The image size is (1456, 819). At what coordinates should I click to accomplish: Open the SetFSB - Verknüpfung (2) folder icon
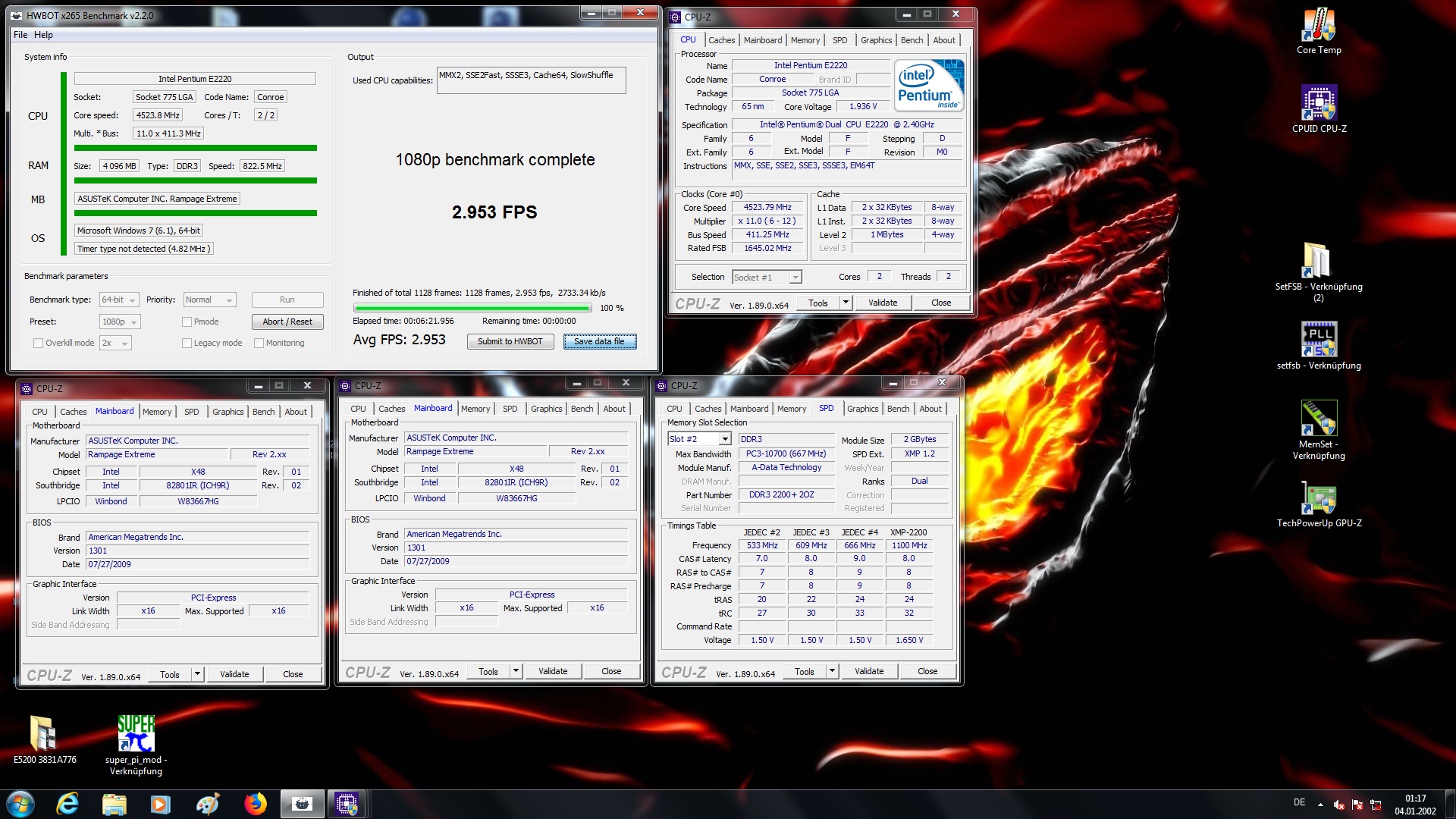[1319, 261]
